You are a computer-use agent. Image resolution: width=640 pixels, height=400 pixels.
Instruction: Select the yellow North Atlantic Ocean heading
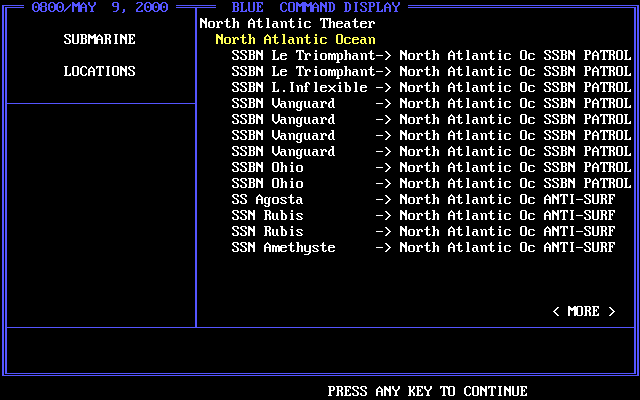coord(295,39)
